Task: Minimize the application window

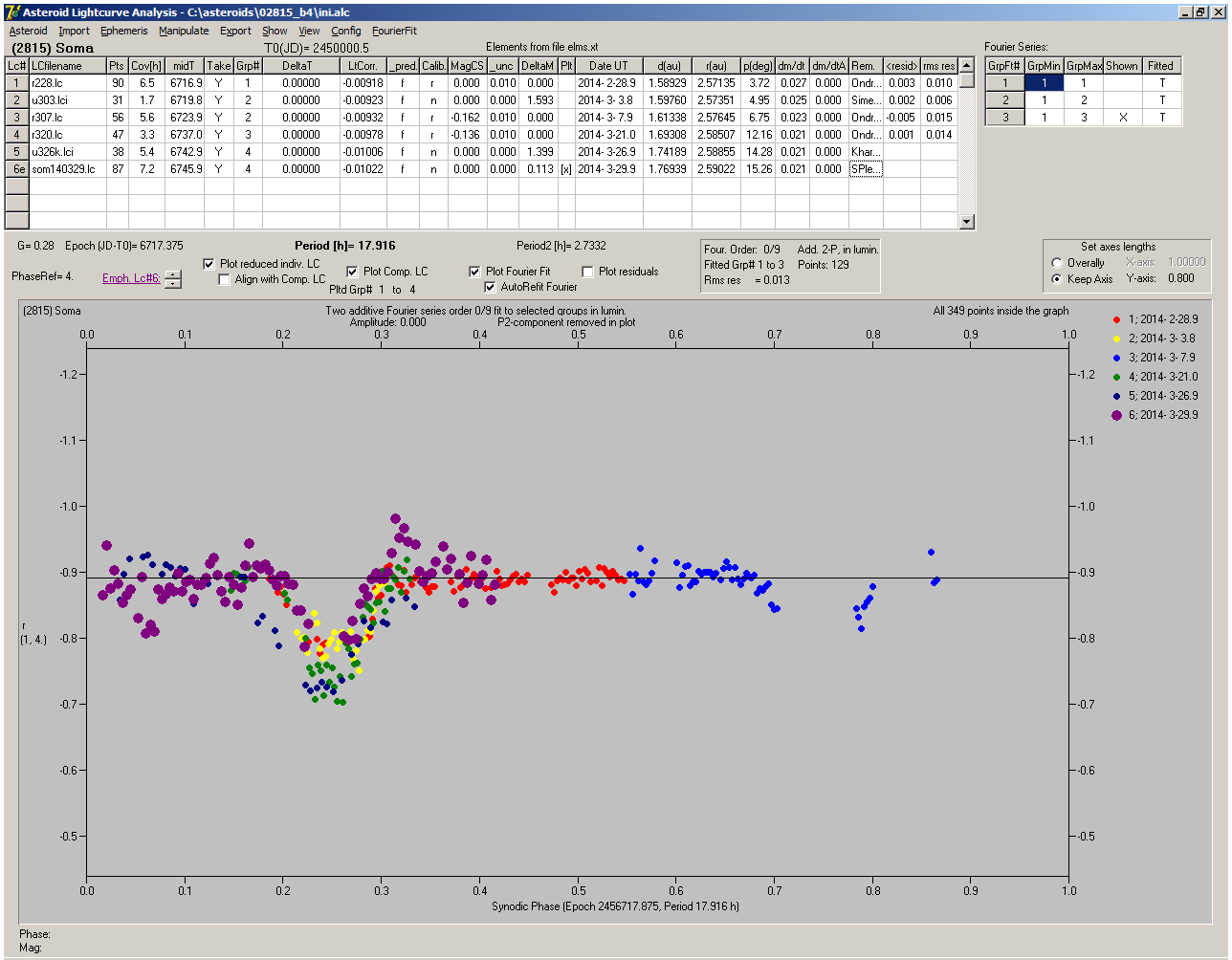Action: click(x=1185, y=11)
